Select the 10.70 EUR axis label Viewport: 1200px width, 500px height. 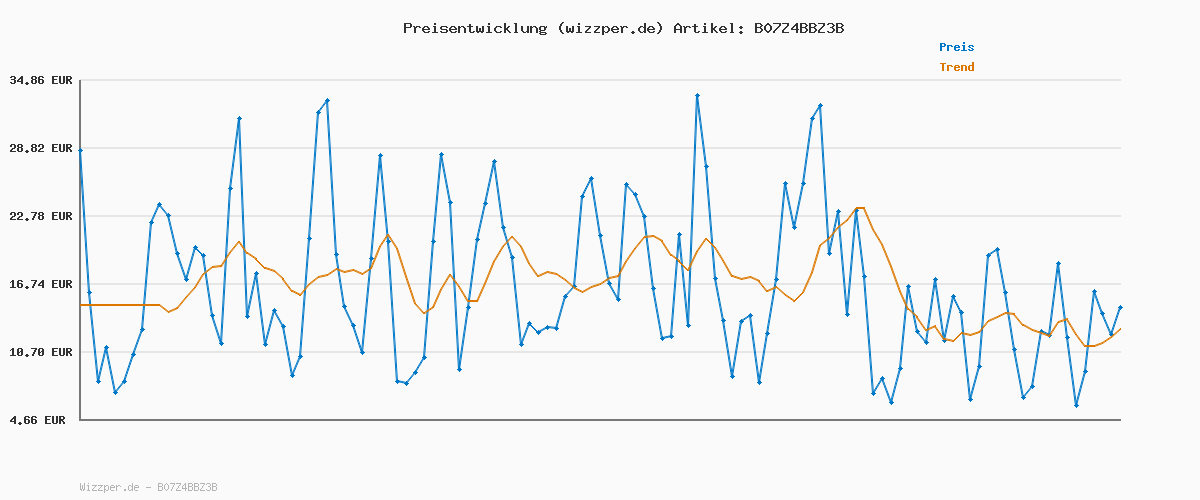click(x=41, y=352)
